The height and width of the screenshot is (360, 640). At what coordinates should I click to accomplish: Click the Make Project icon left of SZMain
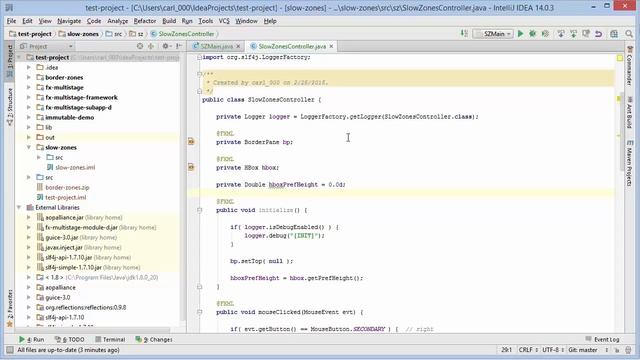[464, 34]
